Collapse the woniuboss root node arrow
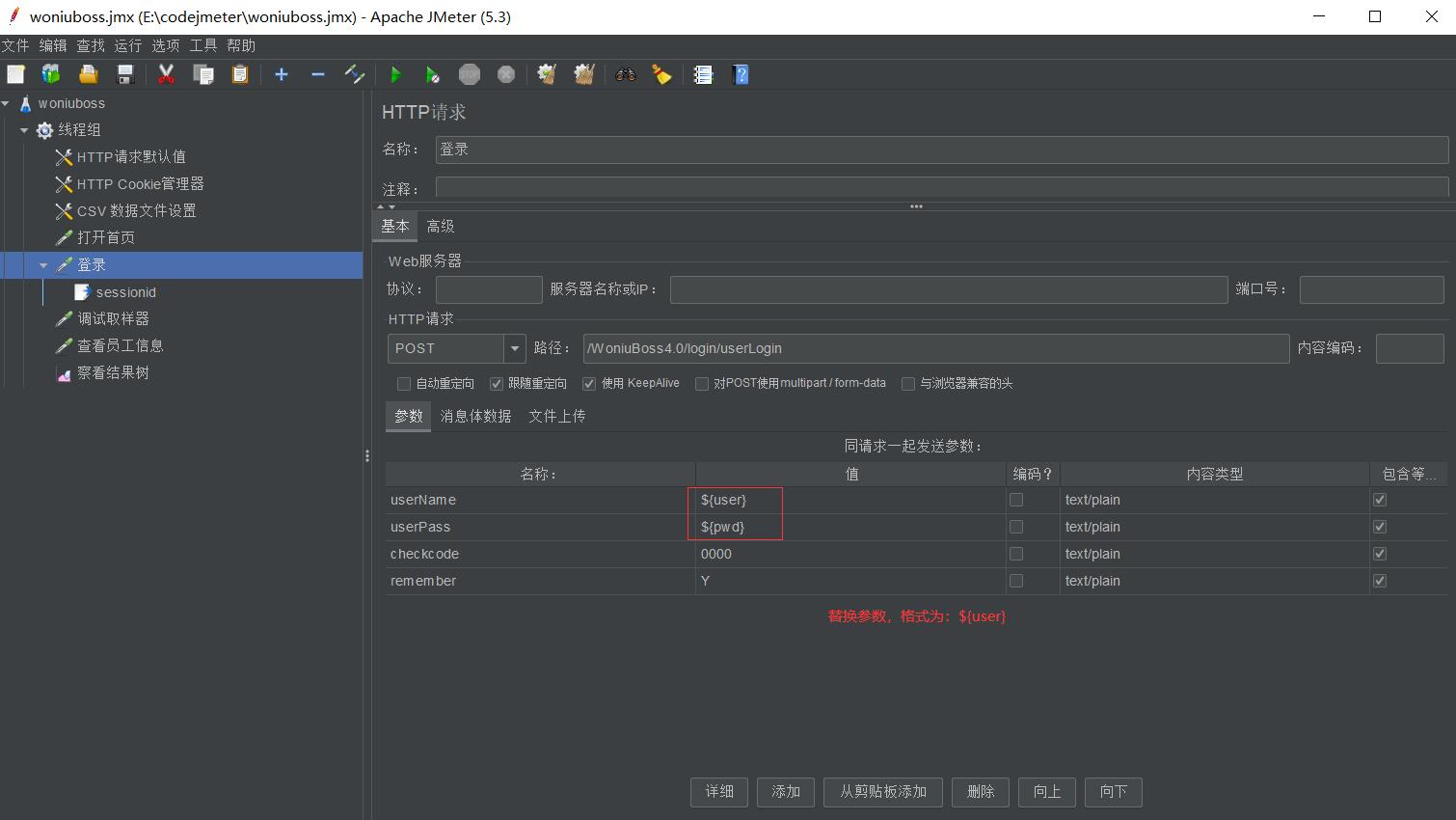This screenshot has width=1456, height=820. tap(6, 103)
